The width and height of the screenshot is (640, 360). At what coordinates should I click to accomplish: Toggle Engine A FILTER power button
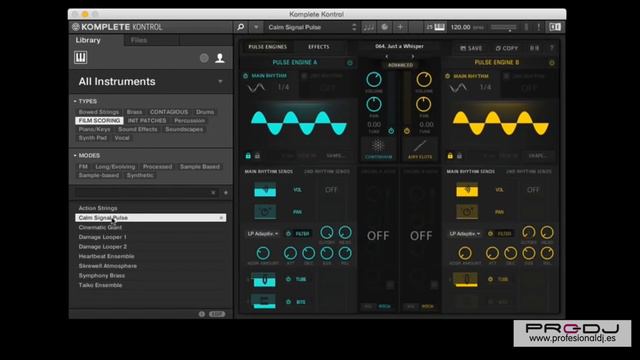coord(289,234)
